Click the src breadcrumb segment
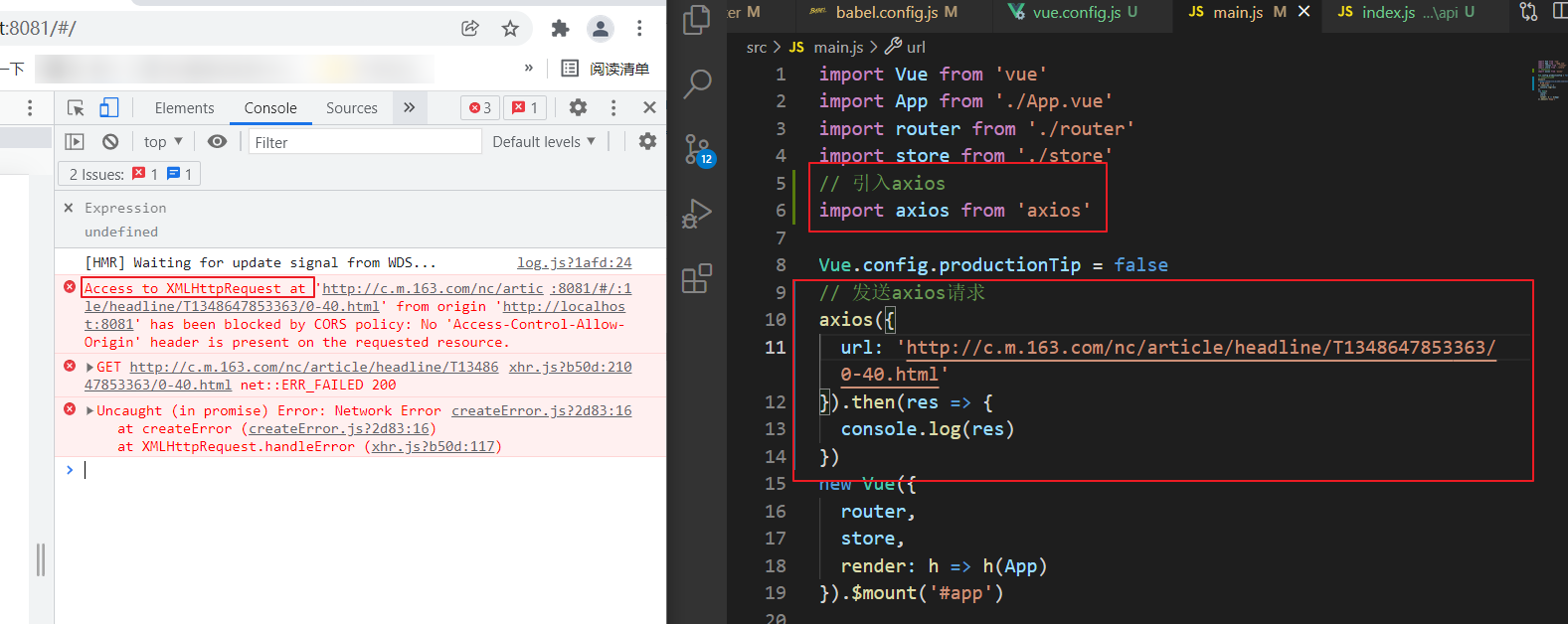The width and height of the screenshot is (1568, 624). pyautogui.click(x=757, y=47)
